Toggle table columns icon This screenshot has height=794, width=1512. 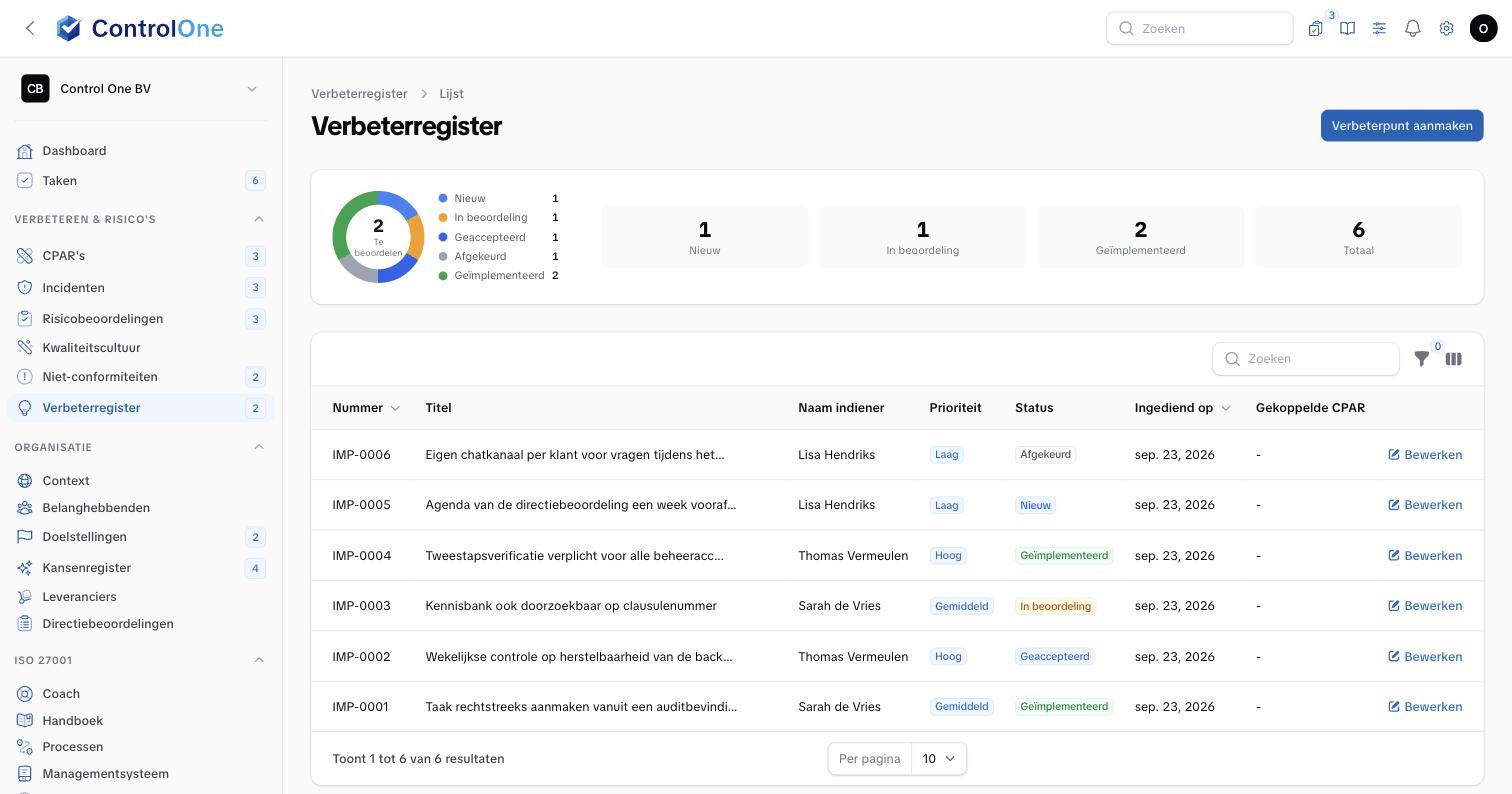click(1453, 359)
